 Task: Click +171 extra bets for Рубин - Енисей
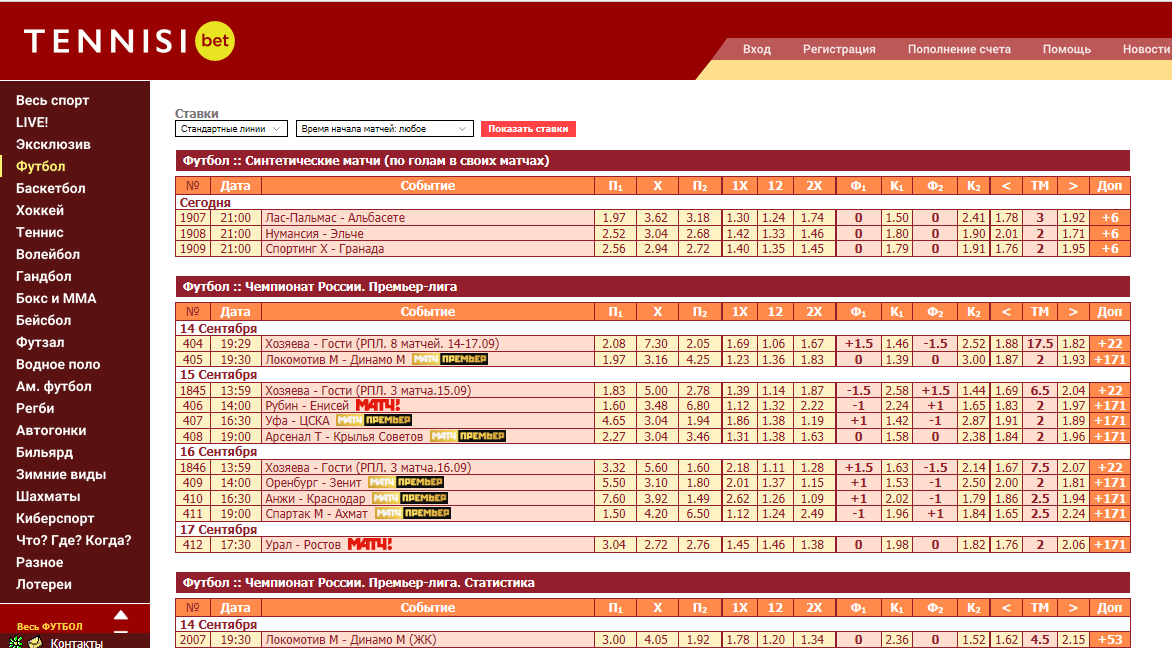[1110, 405]
